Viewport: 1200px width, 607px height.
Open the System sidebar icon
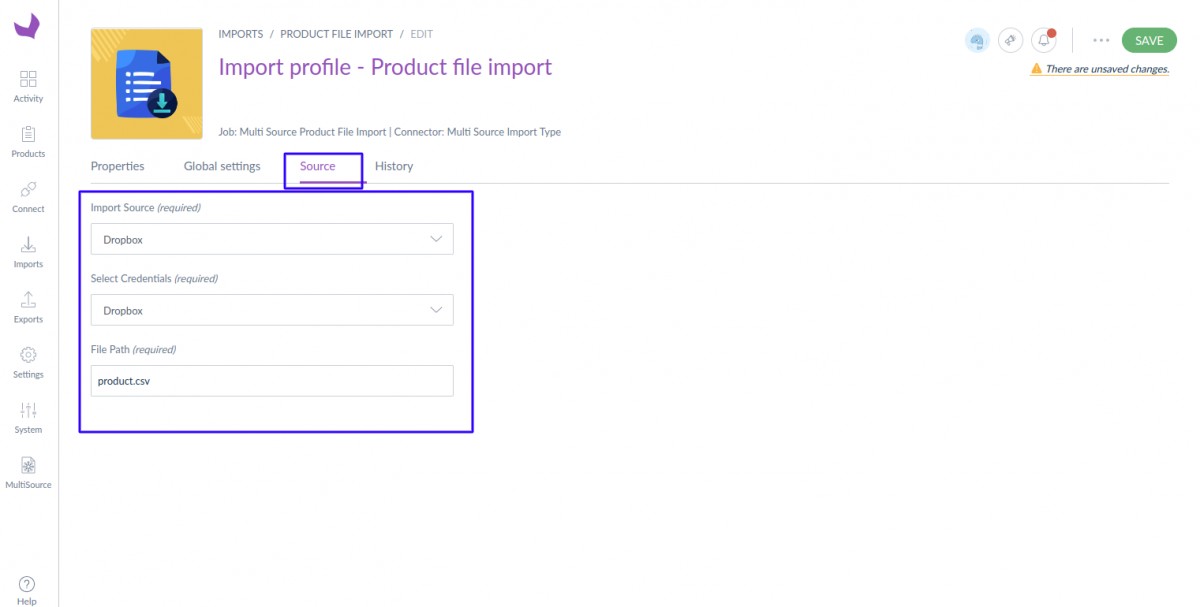pos(28,415)
